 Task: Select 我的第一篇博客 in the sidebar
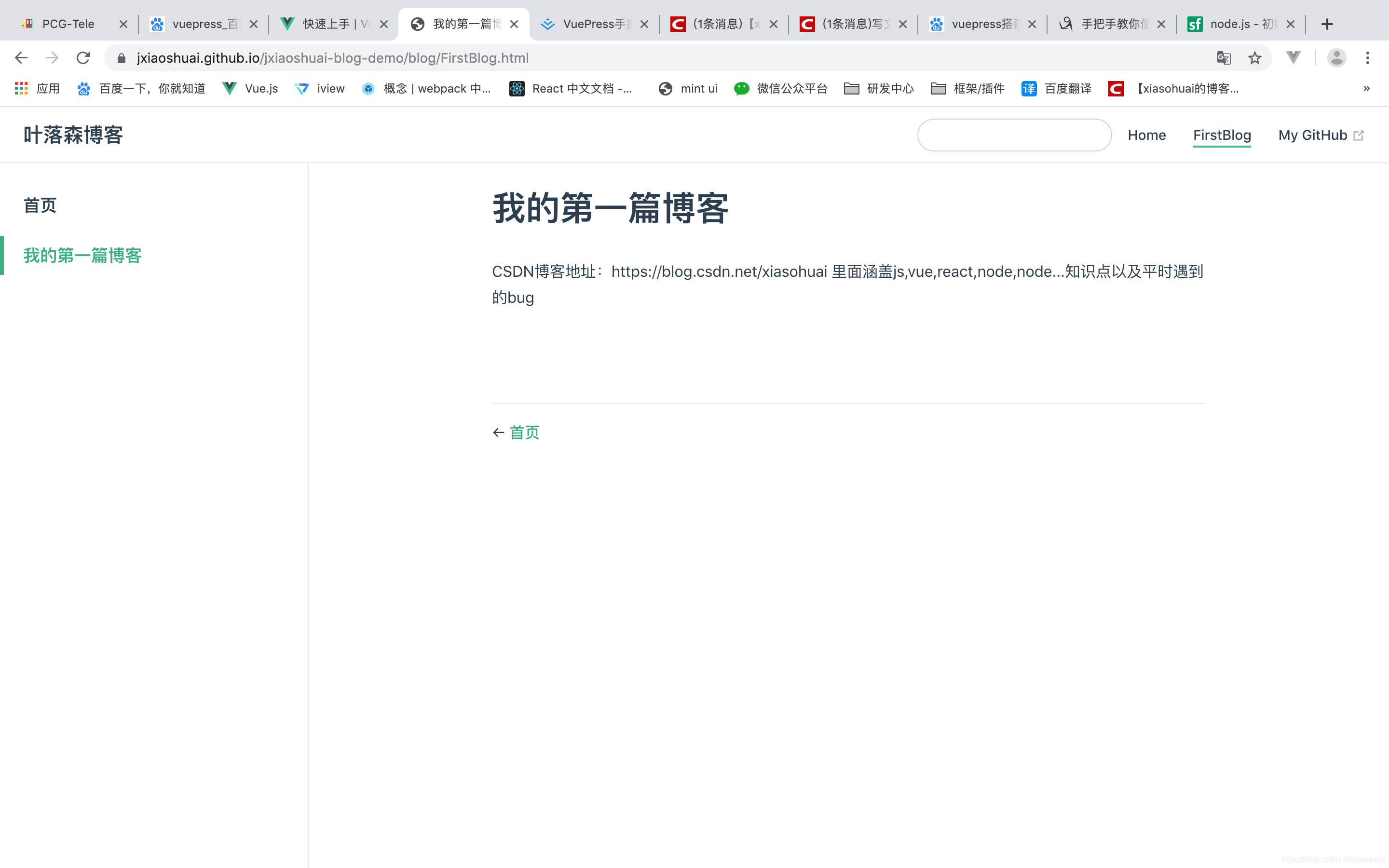(x=82, y=256)
